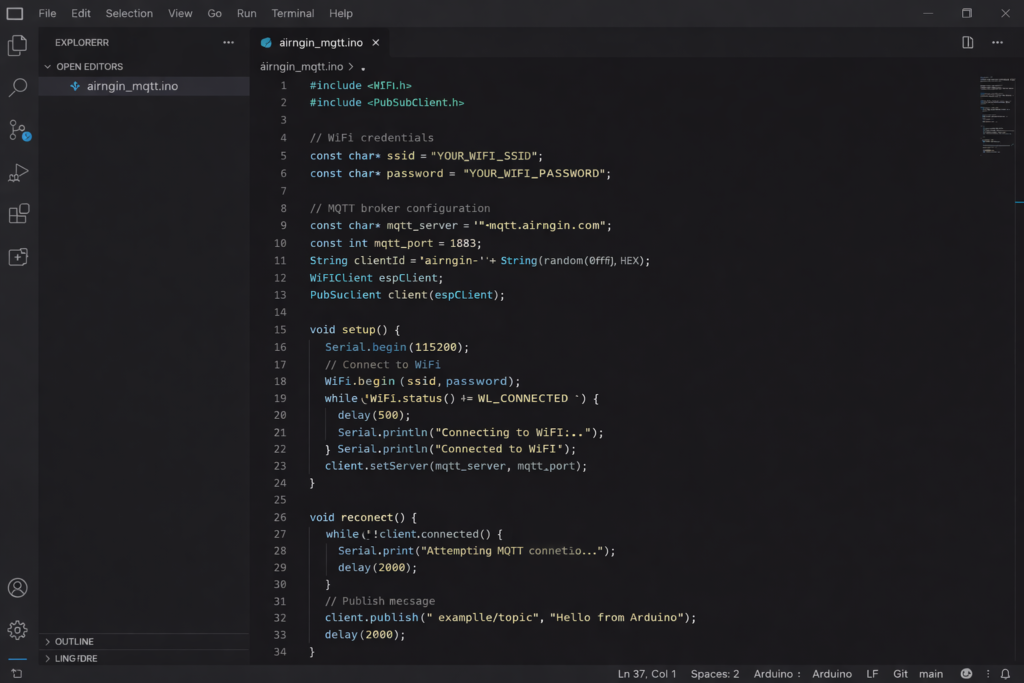
Task: Click the split editor icon
Action: [x=967, y=43]
